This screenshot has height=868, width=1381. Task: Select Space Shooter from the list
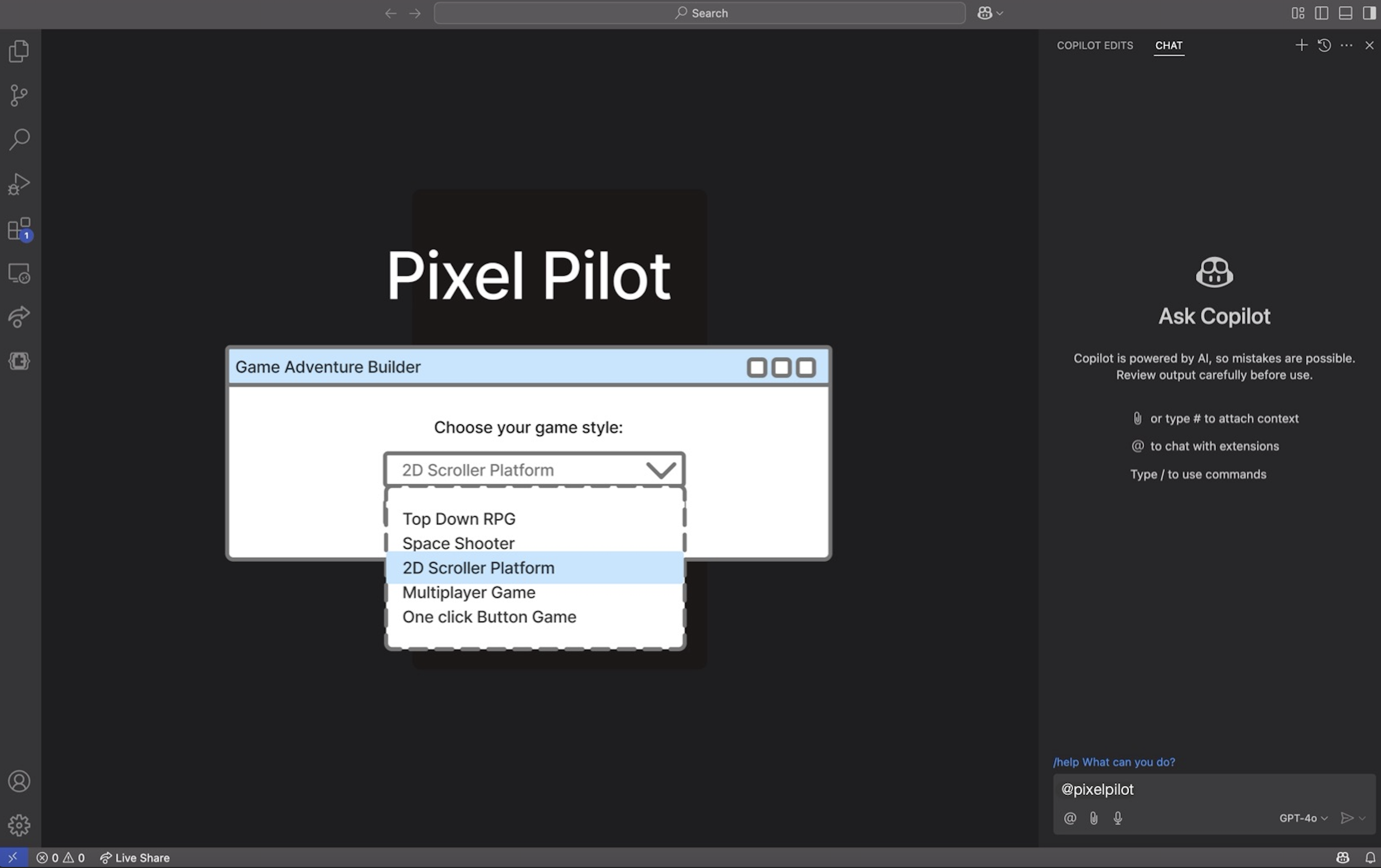[458, 543]
